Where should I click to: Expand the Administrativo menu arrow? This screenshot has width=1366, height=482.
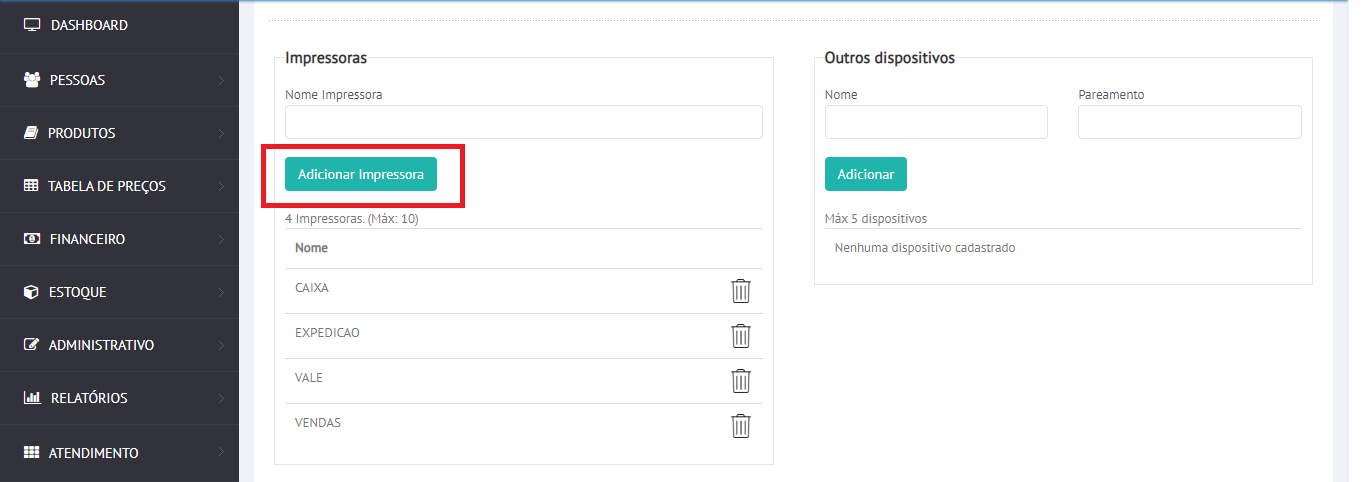click(x=221, y=345)
